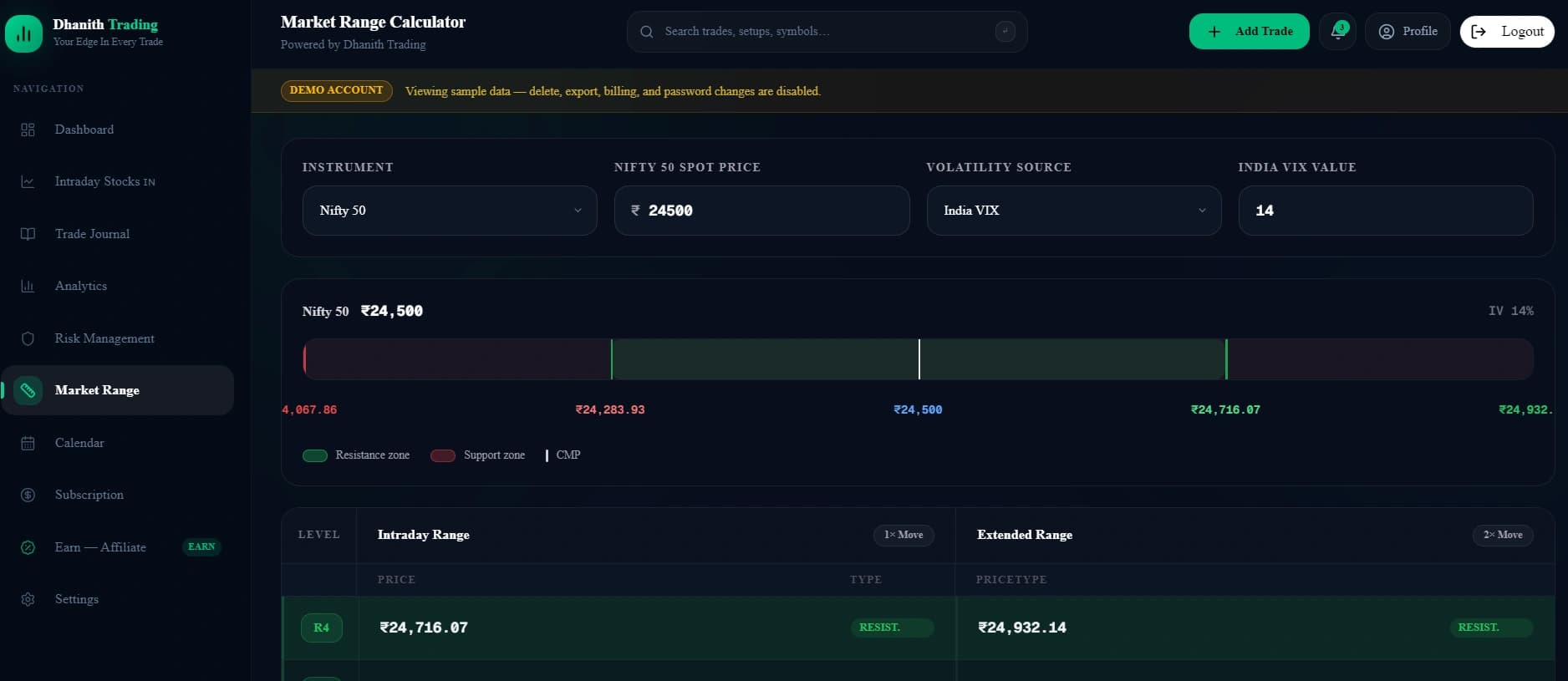Click the Risk Management shield icon

[28, 338]
